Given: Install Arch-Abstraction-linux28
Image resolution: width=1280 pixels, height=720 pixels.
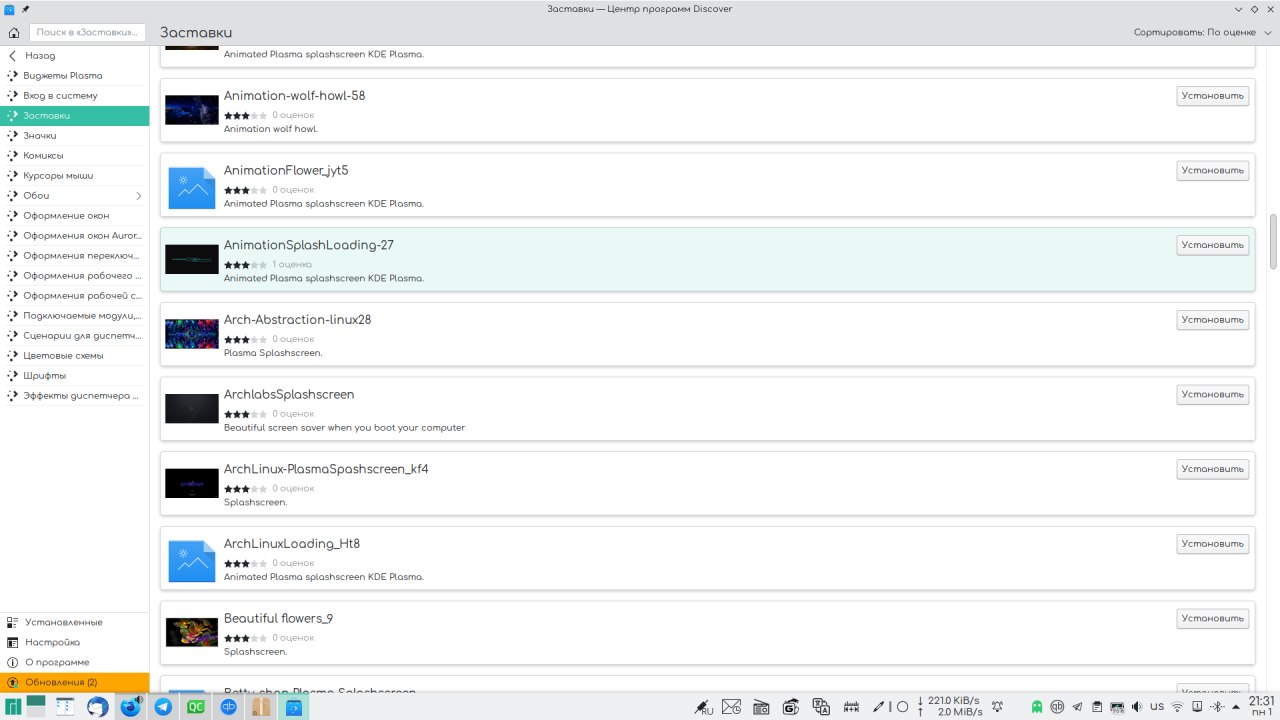Looking at the screenshot, I should [x=1212, y=320].
